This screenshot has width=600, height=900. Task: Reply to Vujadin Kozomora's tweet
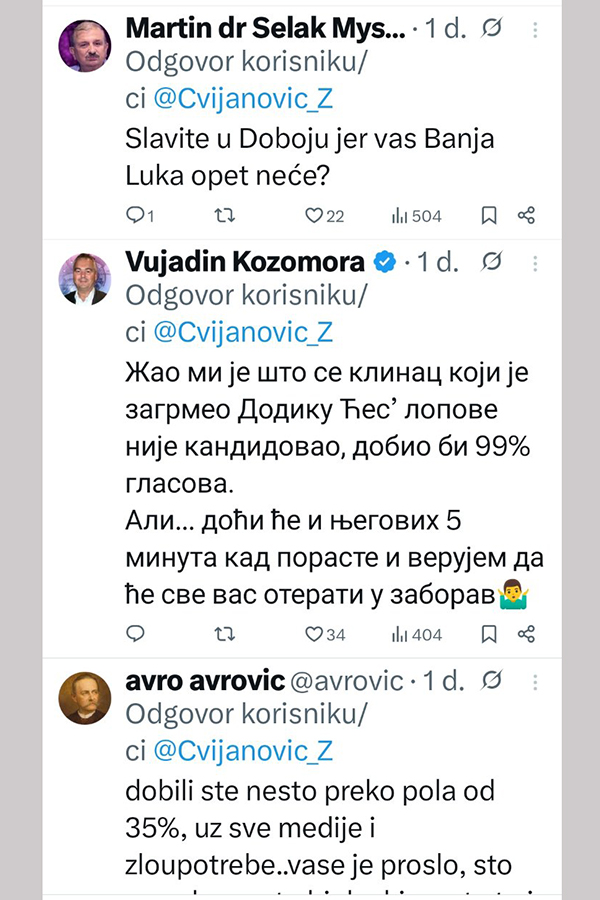coord(136,633)
